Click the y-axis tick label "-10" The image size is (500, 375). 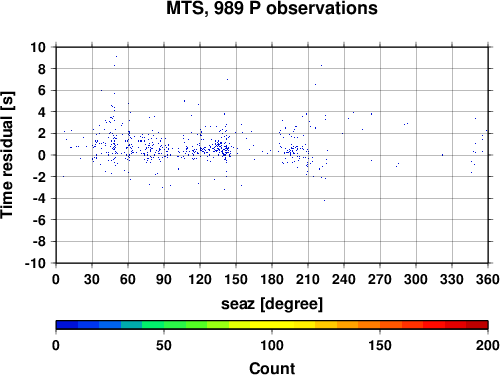pyautogui.click(x=35, y=263)
